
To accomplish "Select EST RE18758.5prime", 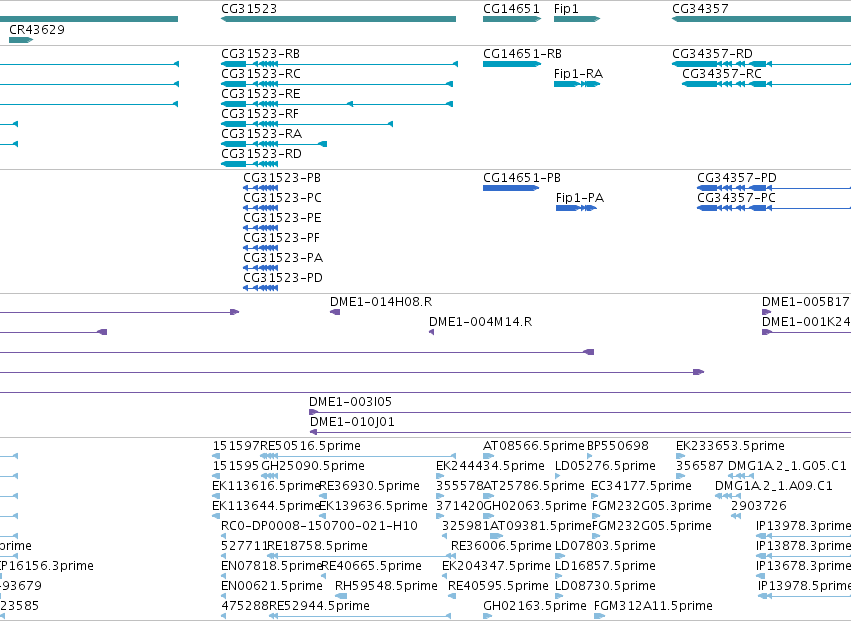I will 317,546.
